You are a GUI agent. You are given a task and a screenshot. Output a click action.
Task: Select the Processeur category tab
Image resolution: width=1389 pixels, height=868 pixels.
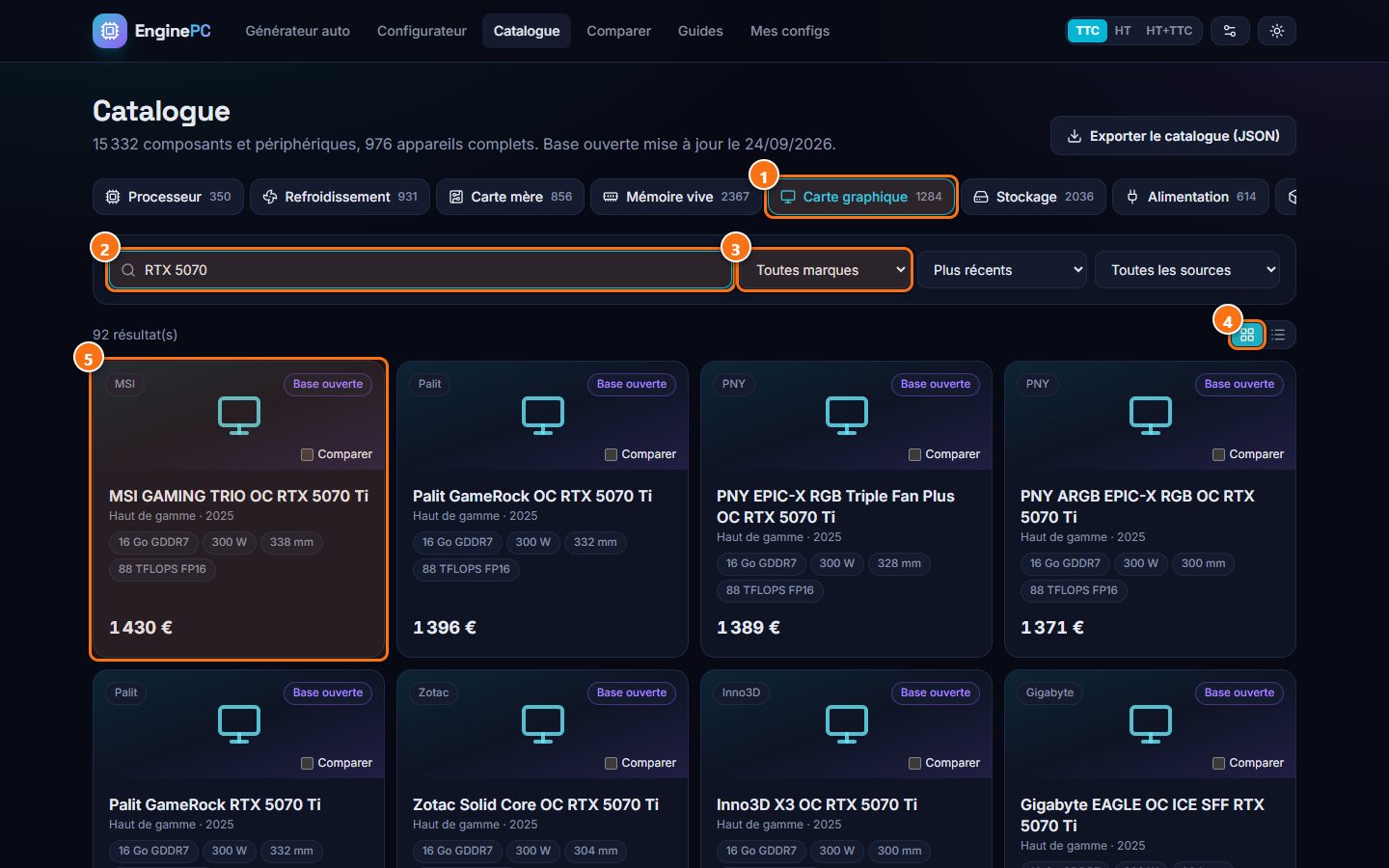pos(168,197)
